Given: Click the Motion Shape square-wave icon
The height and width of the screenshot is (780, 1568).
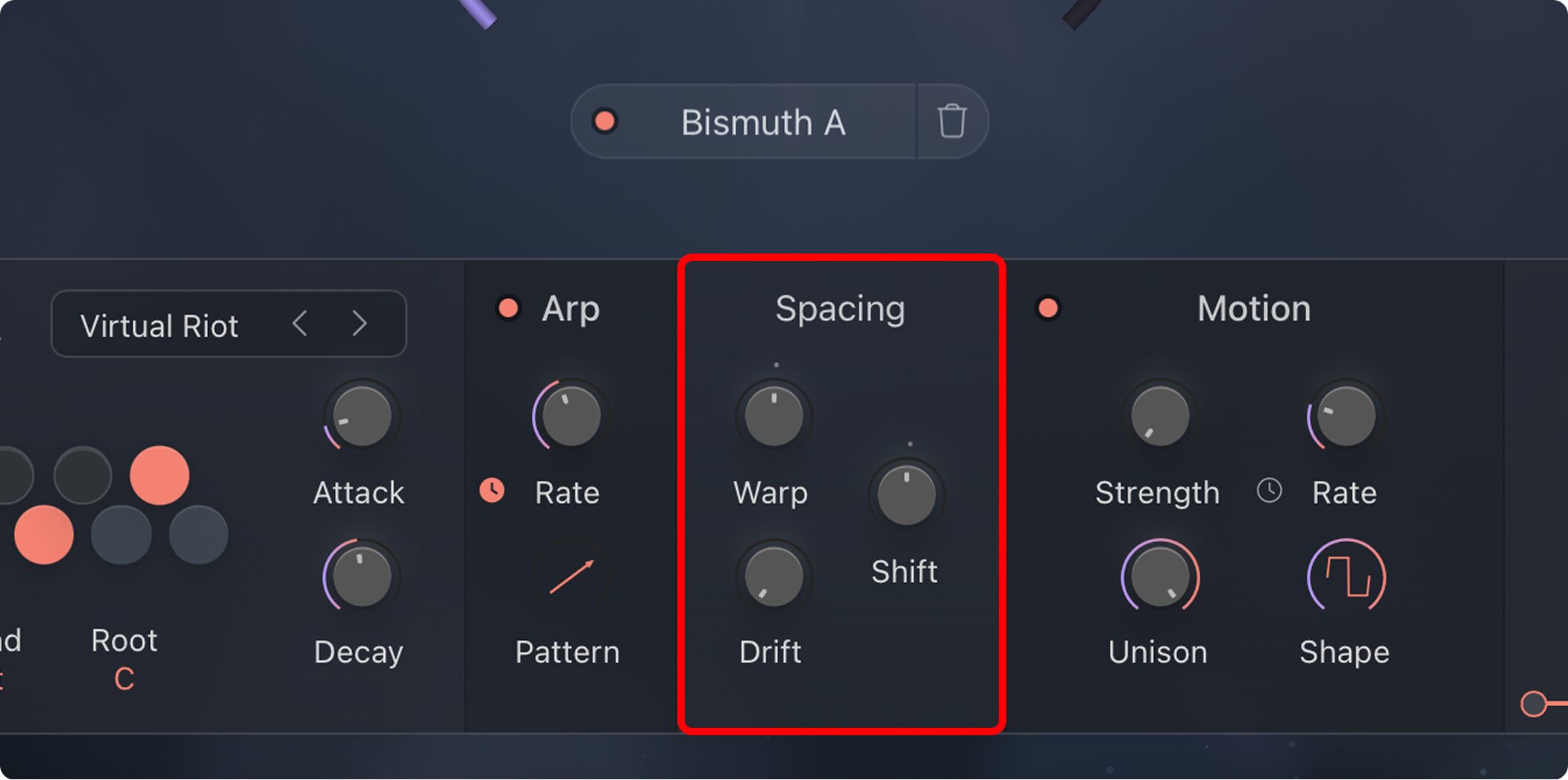Looking at the screenshot, I should (x=1346, y=577).
